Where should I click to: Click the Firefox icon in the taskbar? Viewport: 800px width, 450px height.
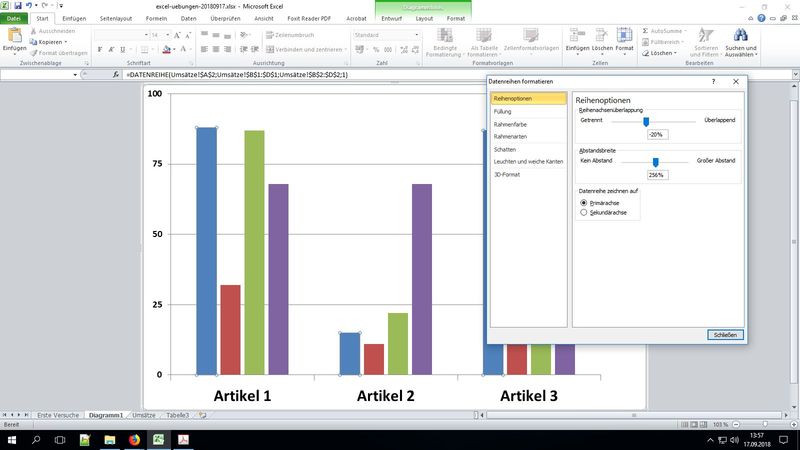coord(134,440)
